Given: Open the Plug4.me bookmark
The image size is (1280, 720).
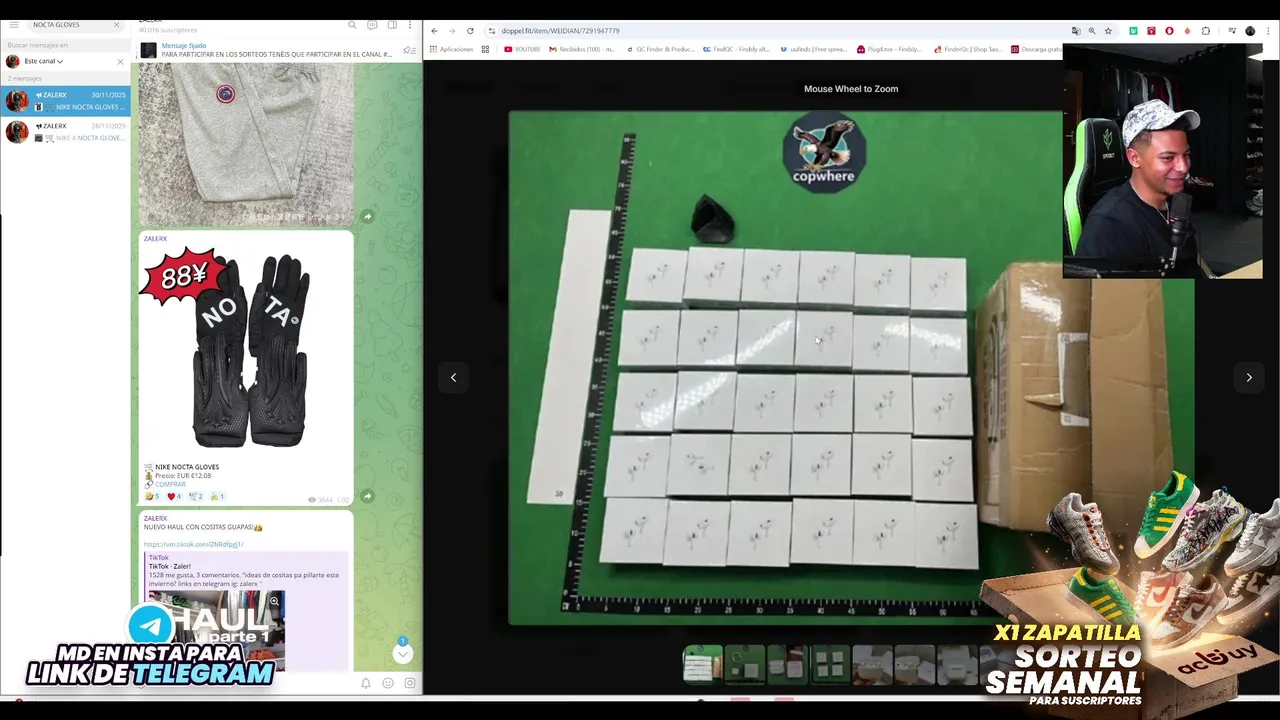Looking at the screenshot, I should coord(890,49).
